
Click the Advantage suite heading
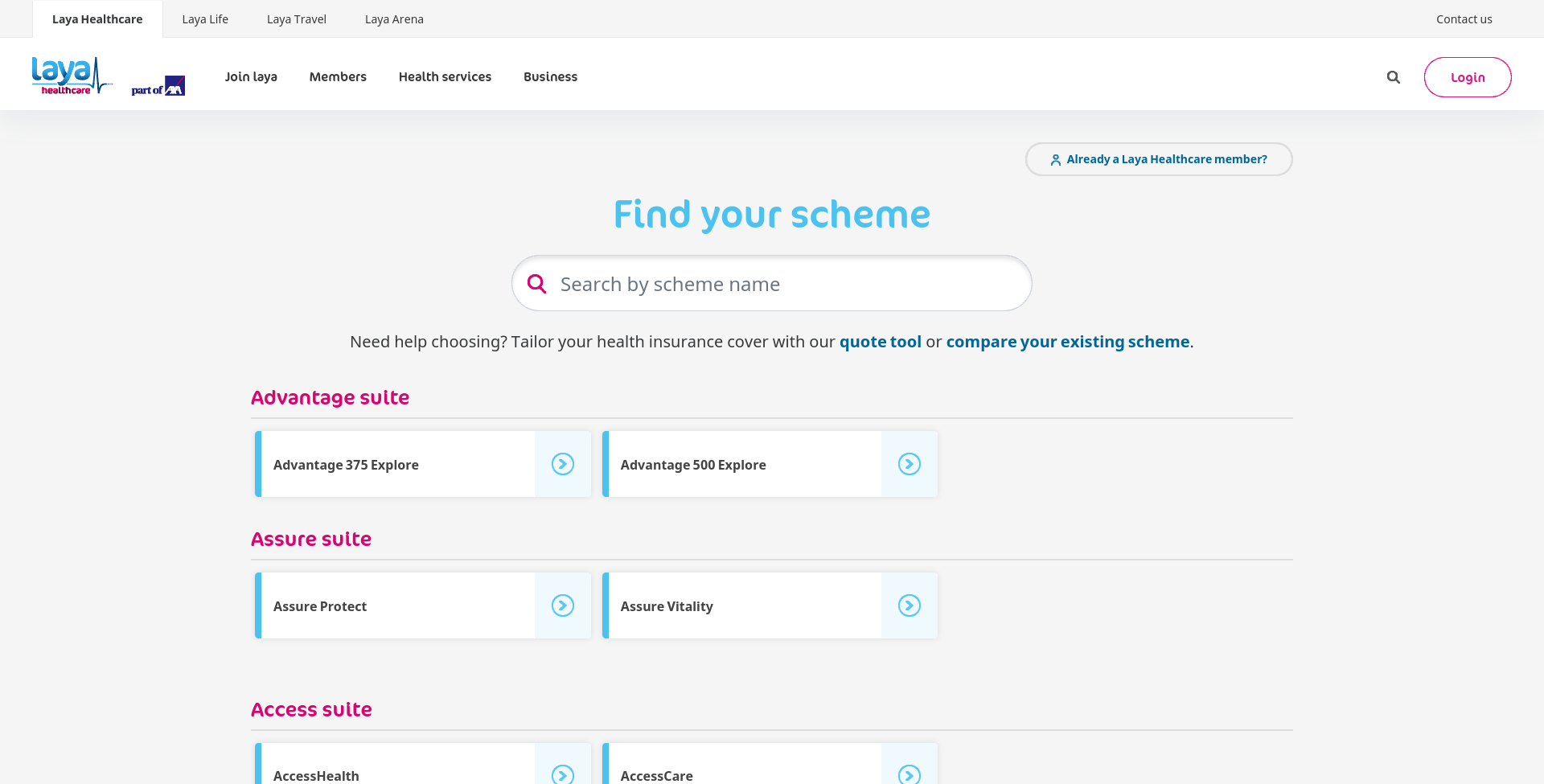coord(330,397)
